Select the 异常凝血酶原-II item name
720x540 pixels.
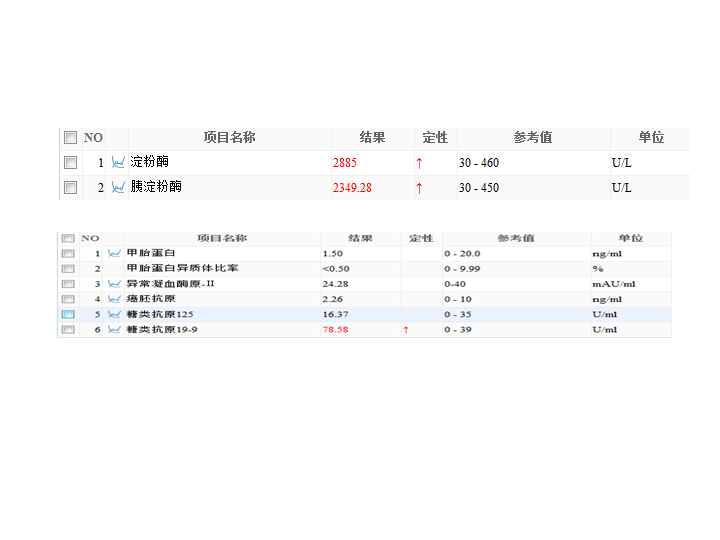170,284
